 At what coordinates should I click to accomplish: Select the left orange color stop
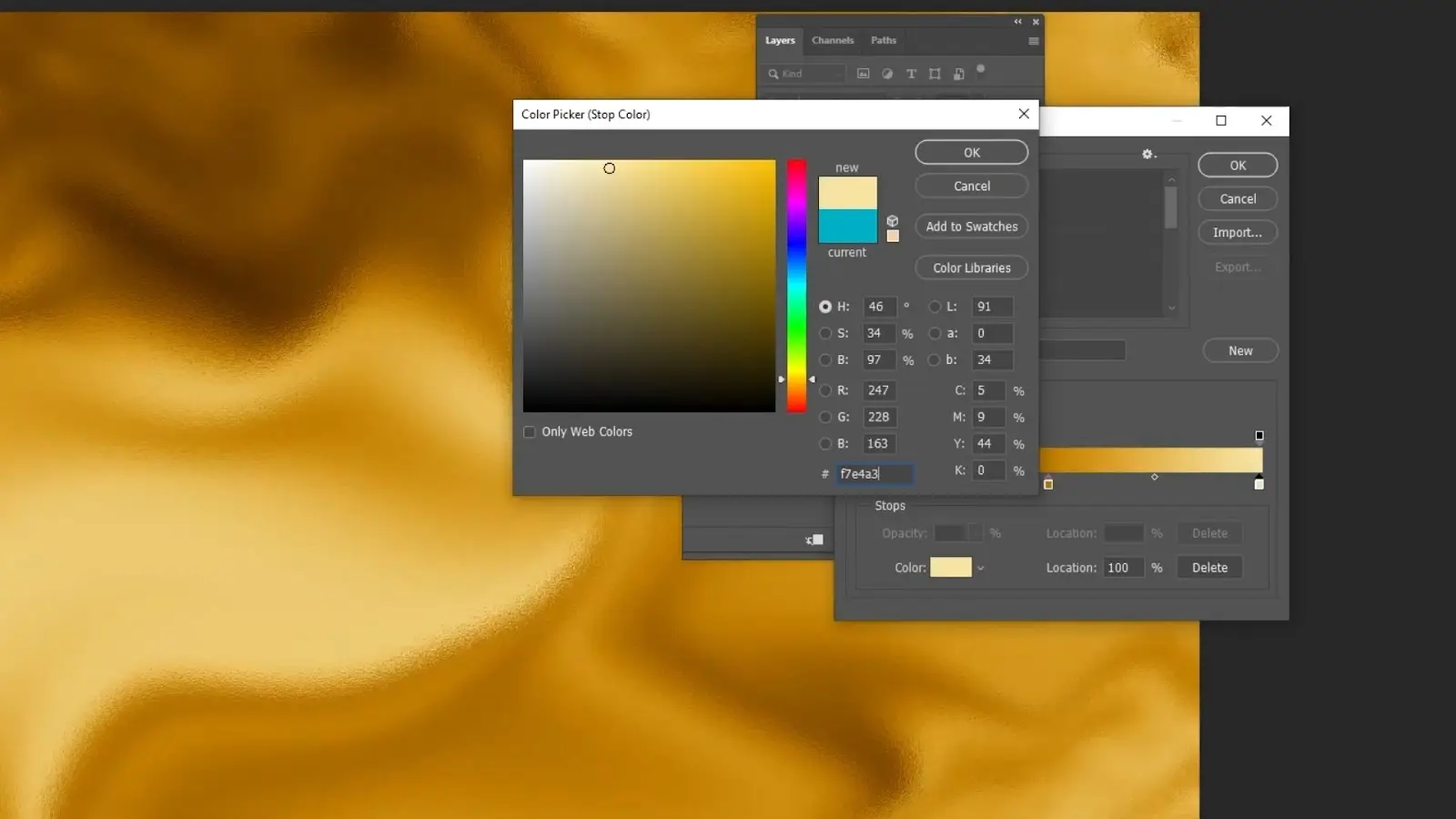tap(1048, 483)
